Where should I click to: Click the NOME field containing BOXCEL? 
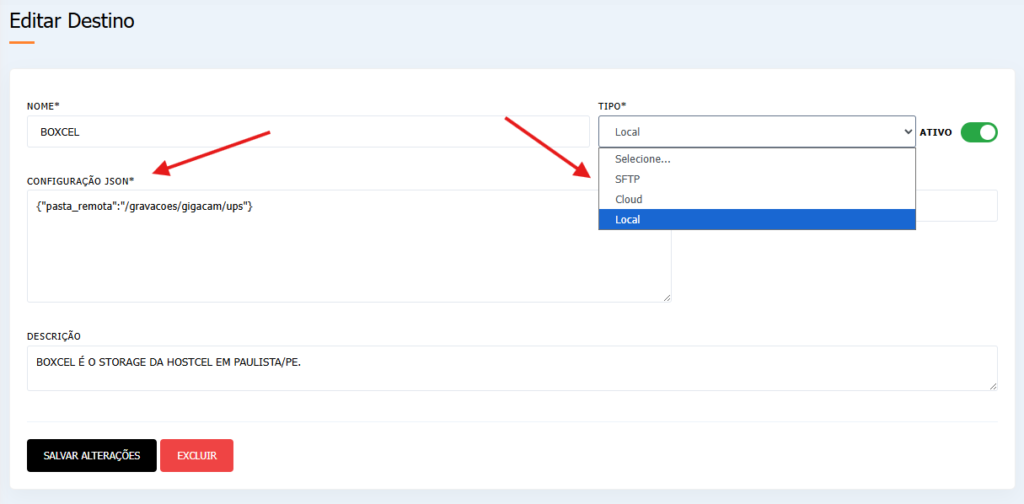(x=308, y=132)
